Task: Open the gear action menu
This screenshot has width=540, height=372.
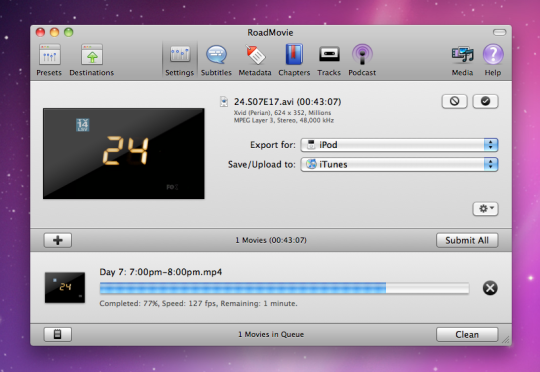Action: (486, 209)
